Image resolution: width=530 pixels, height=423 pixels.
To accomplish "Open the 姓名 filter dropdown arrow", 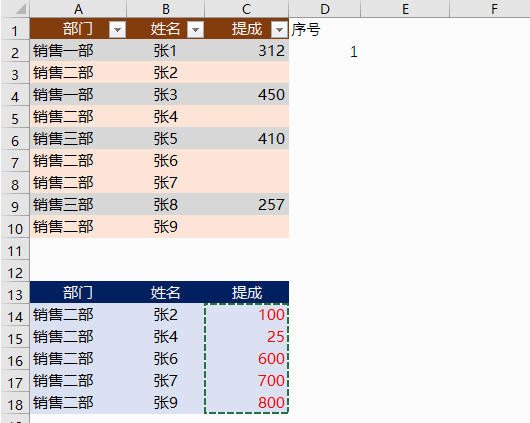I will pyautogui.click(x=195, y=29).
